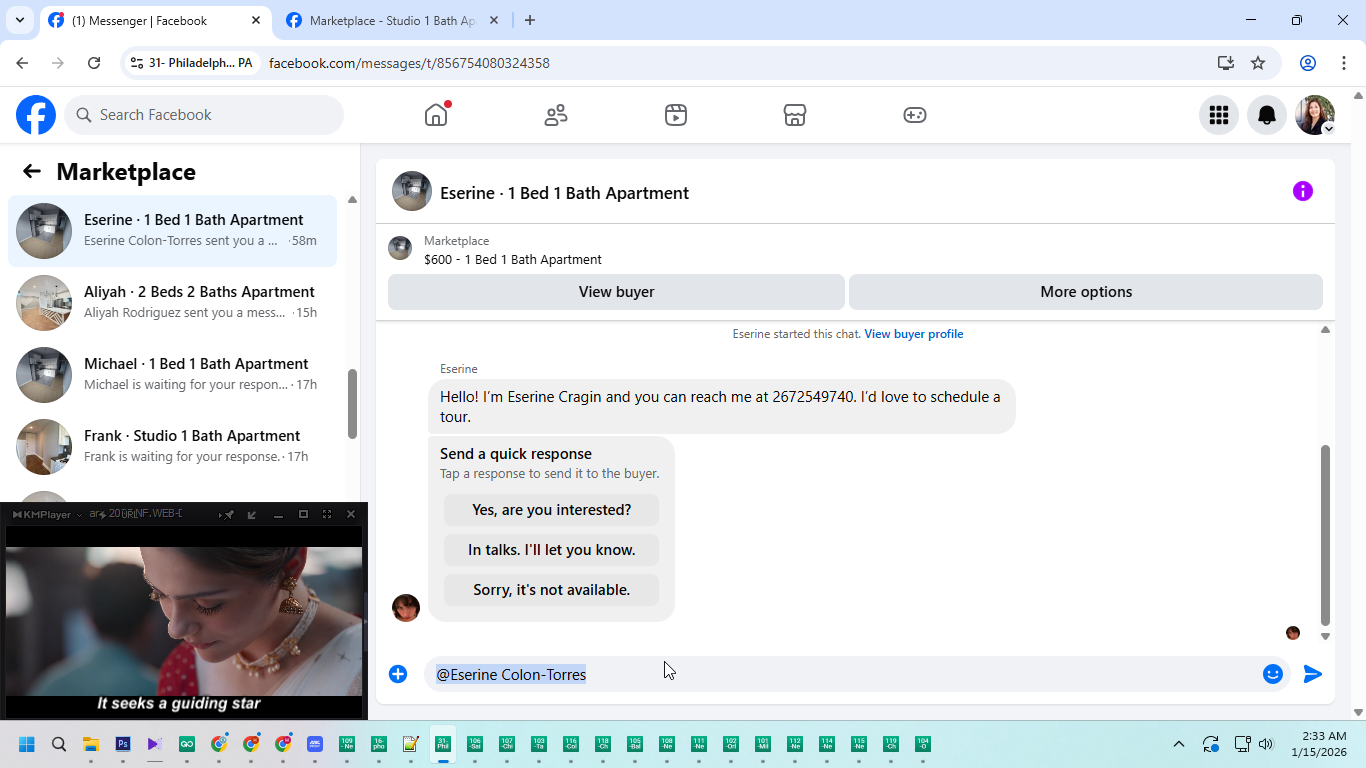Open Aliyah · 2 Beds 2 Baths Apartment chat

coord(172,303)
